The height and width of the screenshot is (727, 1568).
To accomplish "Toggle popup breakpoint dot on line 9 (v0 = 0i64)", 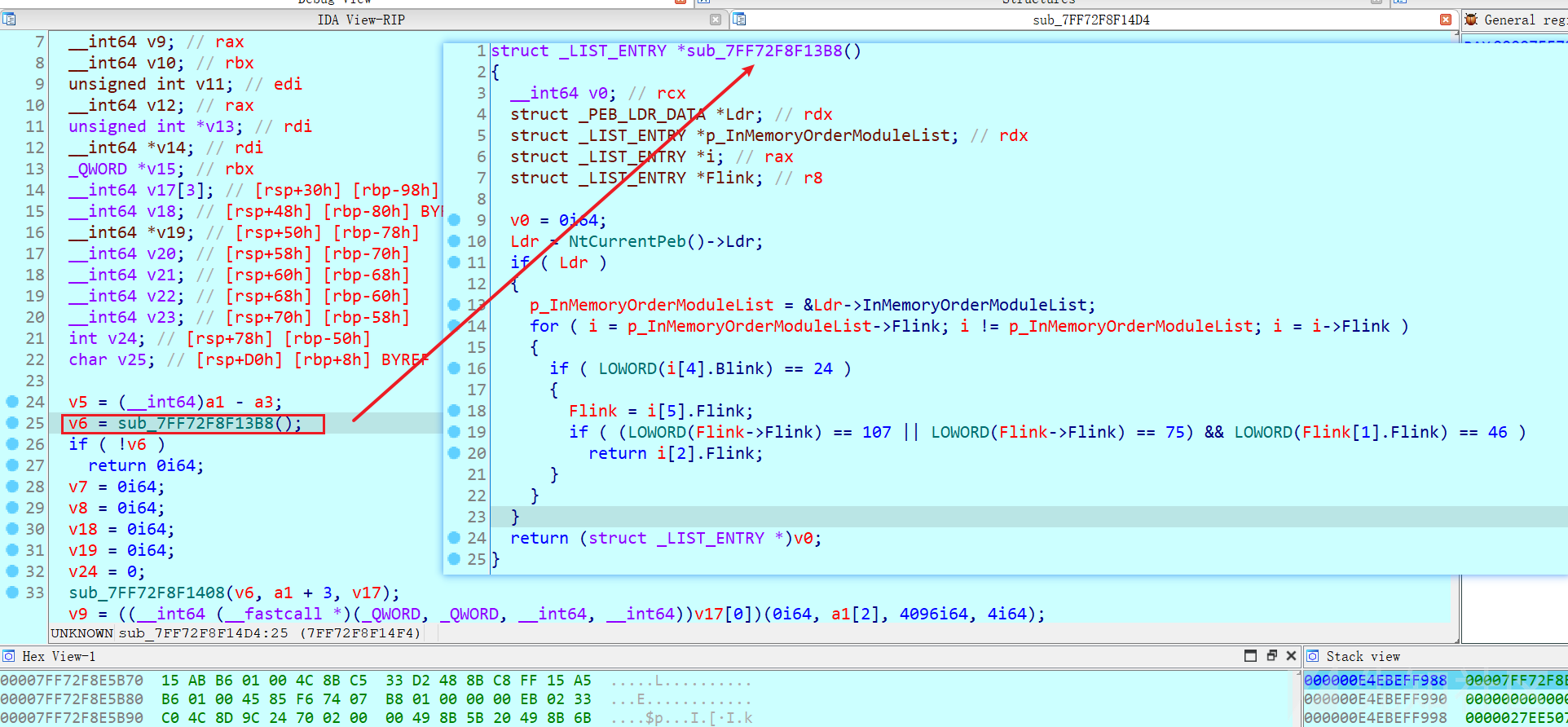I will [x=454, y=219].
